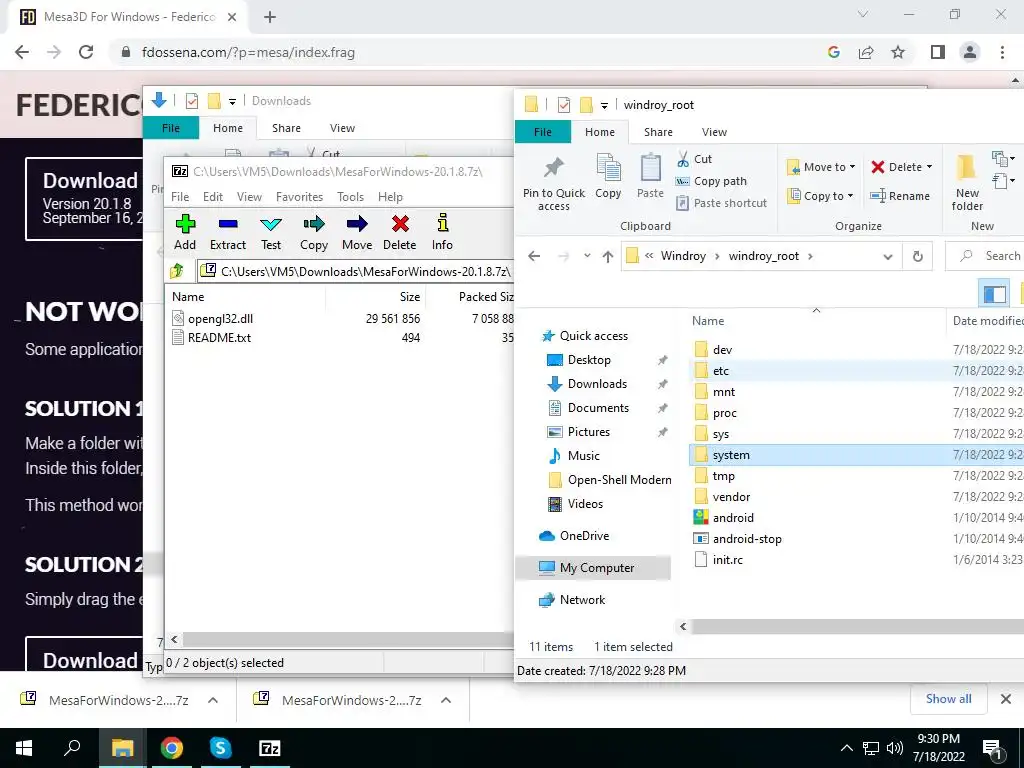Open Chrome three-dot menu
Viewport: 1024px width, 768px height.
(x=1002, y=52)
